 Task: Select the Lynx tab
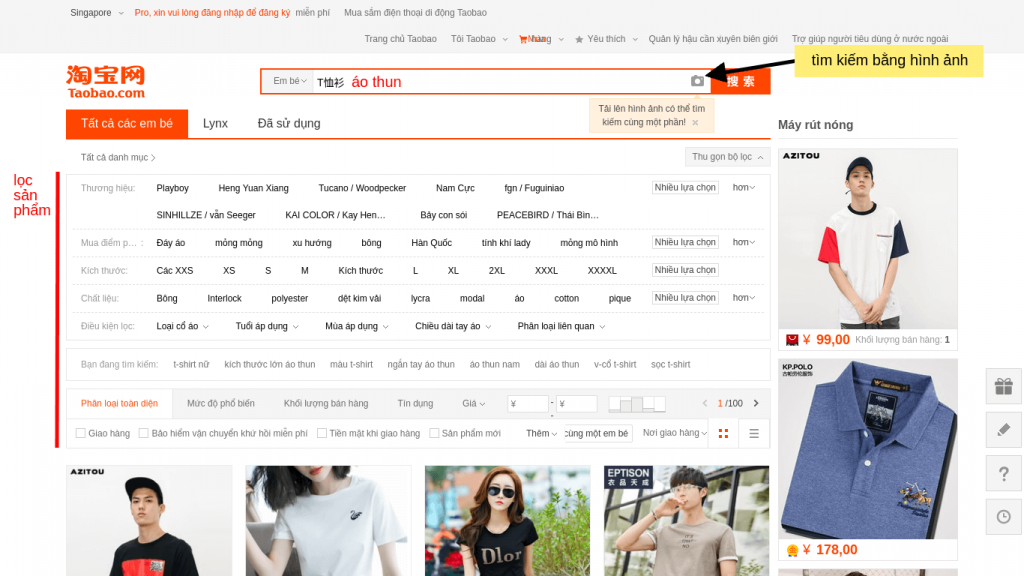click(215, 123)
